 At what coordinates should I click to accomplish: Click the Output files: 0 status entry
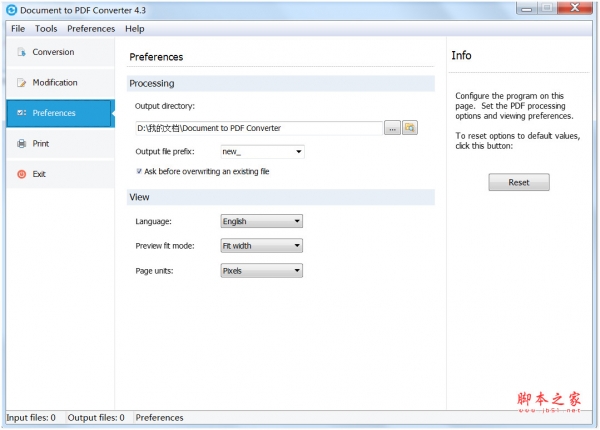[96, 417]
